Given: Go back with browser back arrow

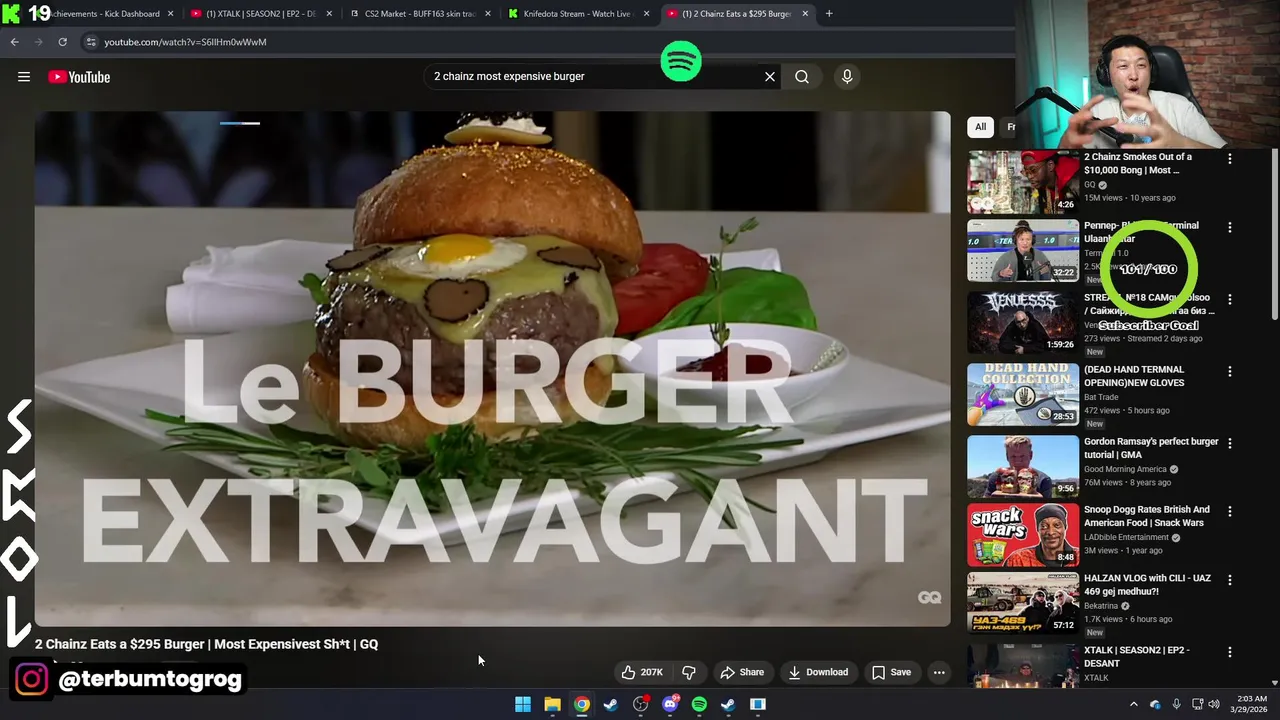Looking at the screenshot, I should pyautogui.click(x=14, y=42).
